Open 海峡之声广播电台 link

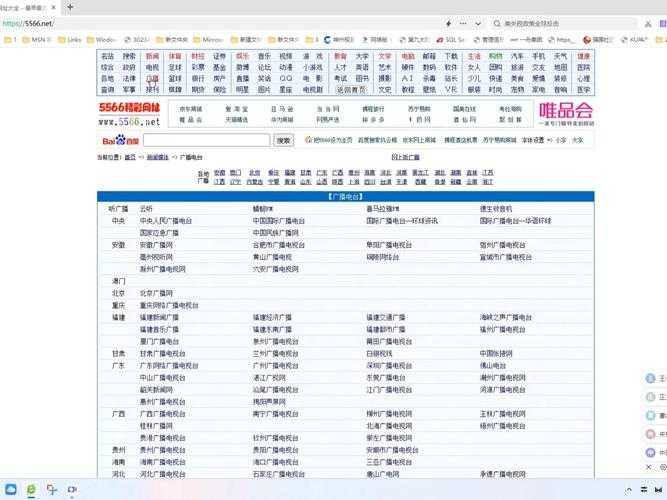(x=506, y=317)
